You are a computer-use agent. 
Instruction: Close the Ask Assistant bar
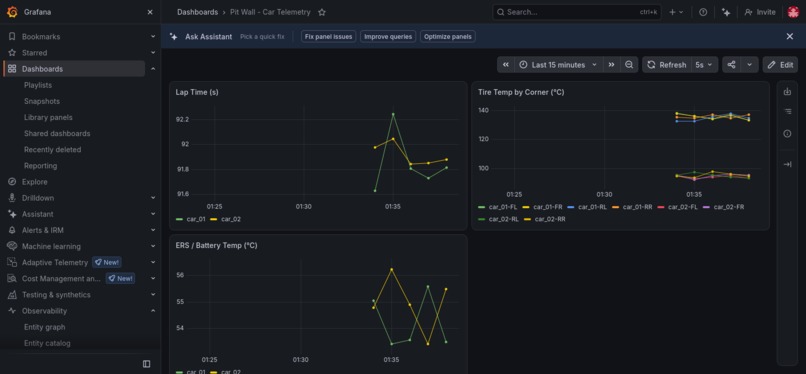tap(790, 36)
